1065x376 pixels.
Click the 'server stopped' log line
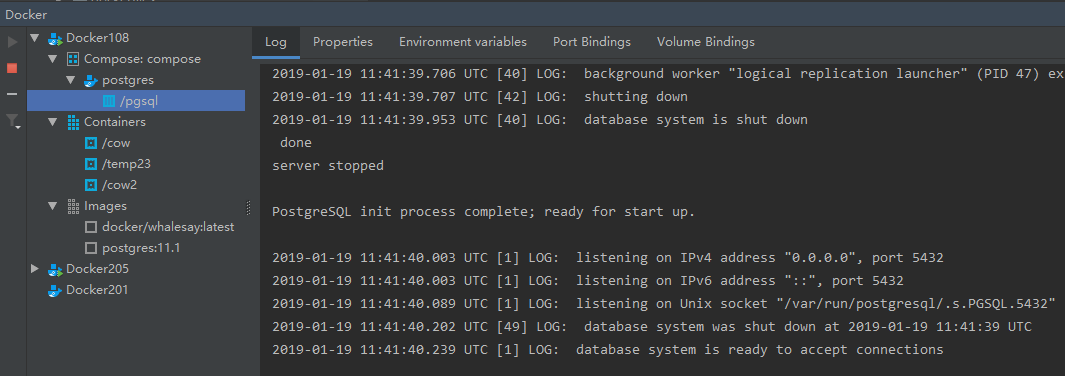(328, 166)
